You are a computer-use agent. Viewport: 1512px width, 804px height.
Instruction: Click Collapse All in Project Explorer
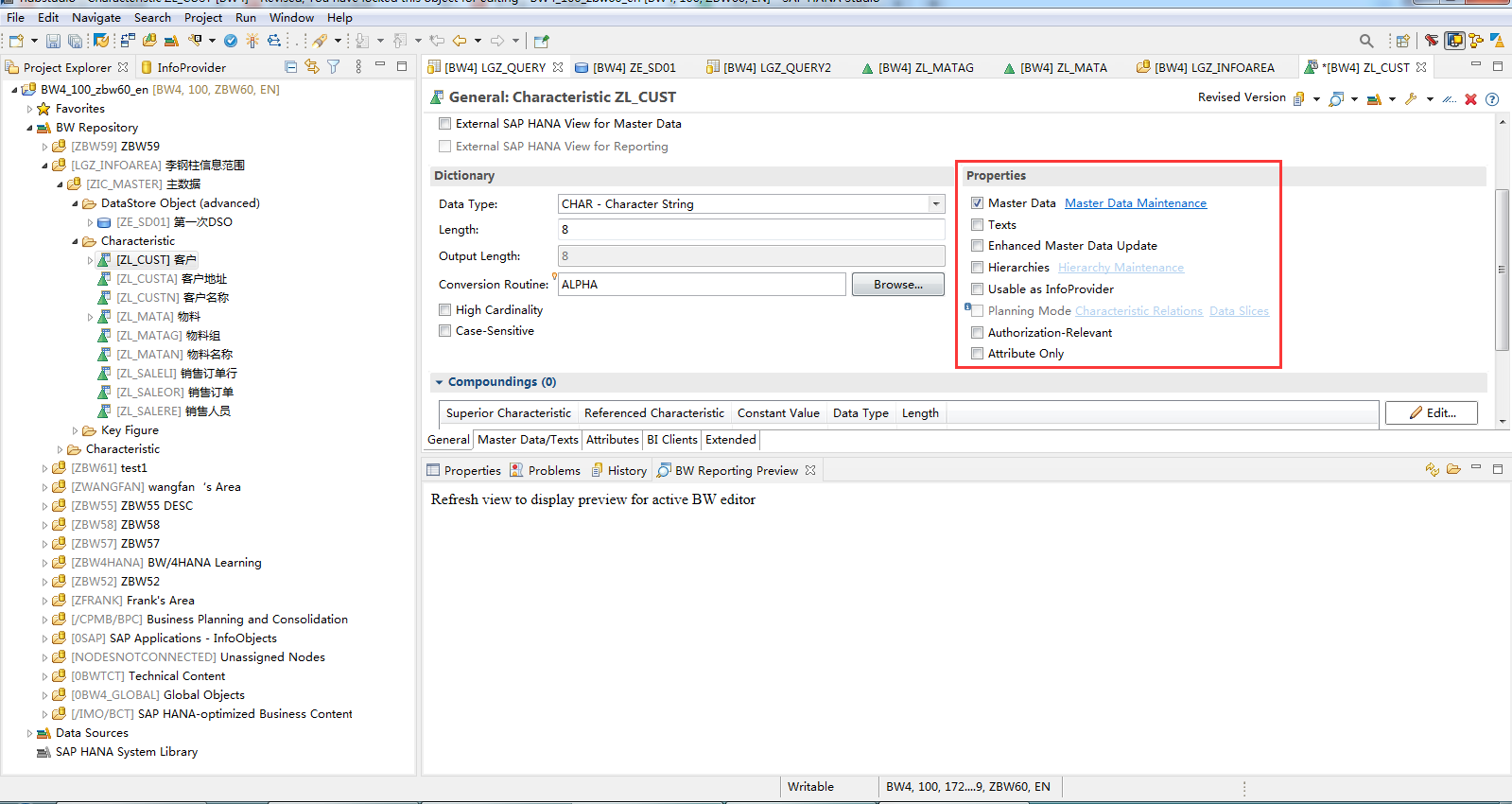pyautogui.click(x=290, y=67)
